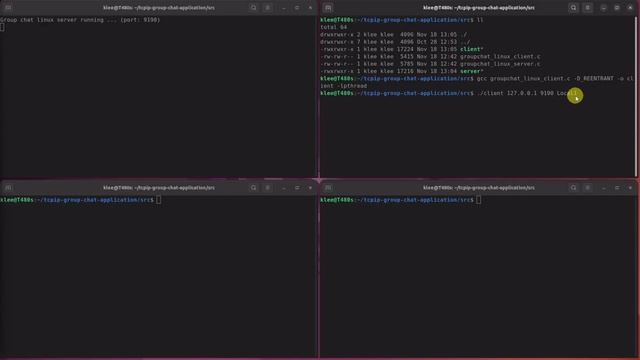This screenshot has height=360, width=640.
Task: Click the prompt in the bottom-left terminal
Action: click(x=77, y=200)
